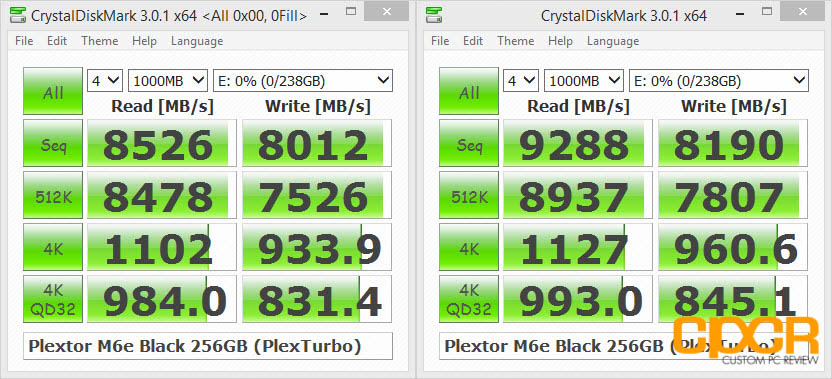Run All benchmarks in left 0Fill window
The height and width of the screenshot is (379, 832).
pos(53,91)
